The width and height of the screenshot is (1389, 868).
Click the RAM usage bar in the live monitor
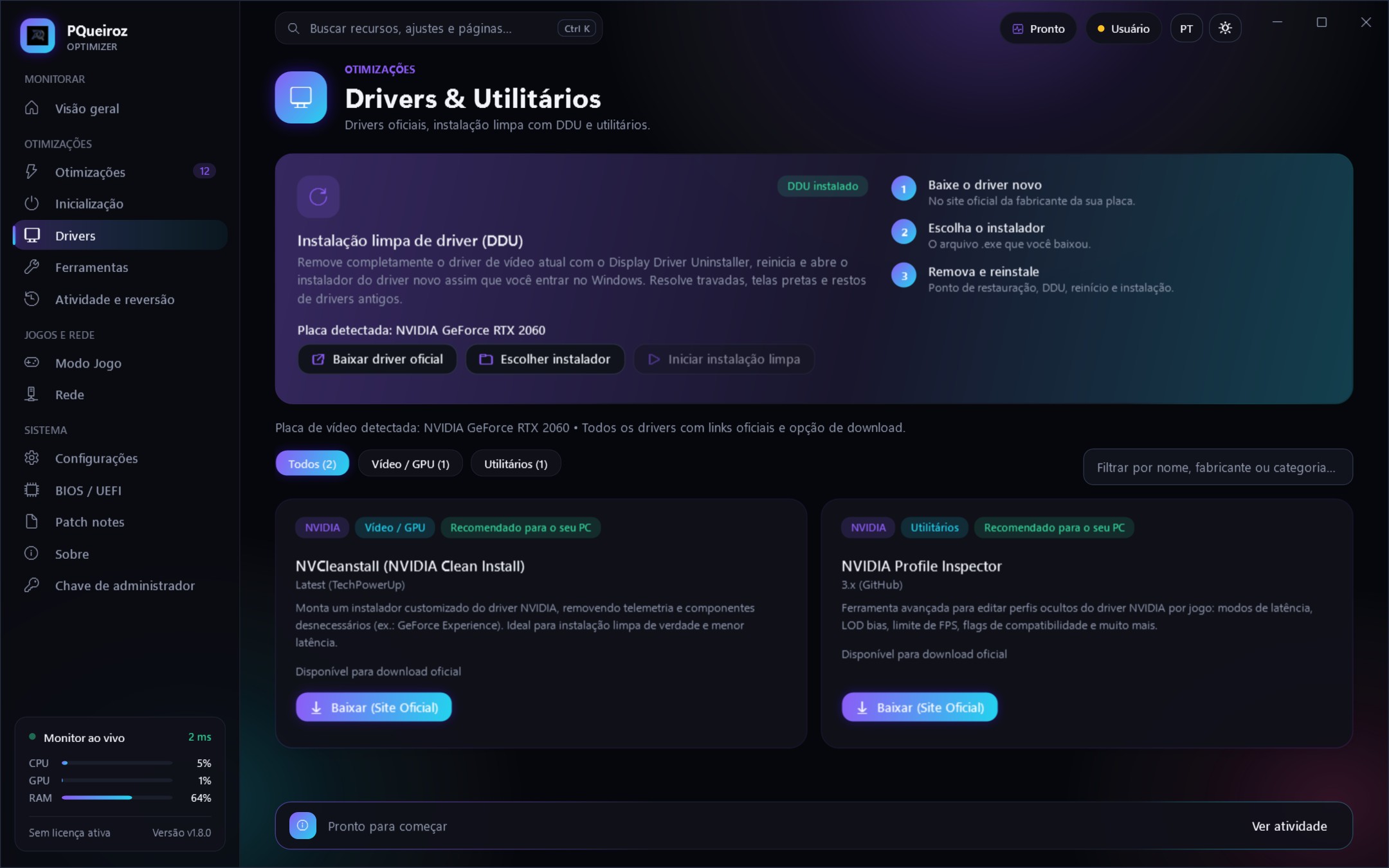(117, 797)
